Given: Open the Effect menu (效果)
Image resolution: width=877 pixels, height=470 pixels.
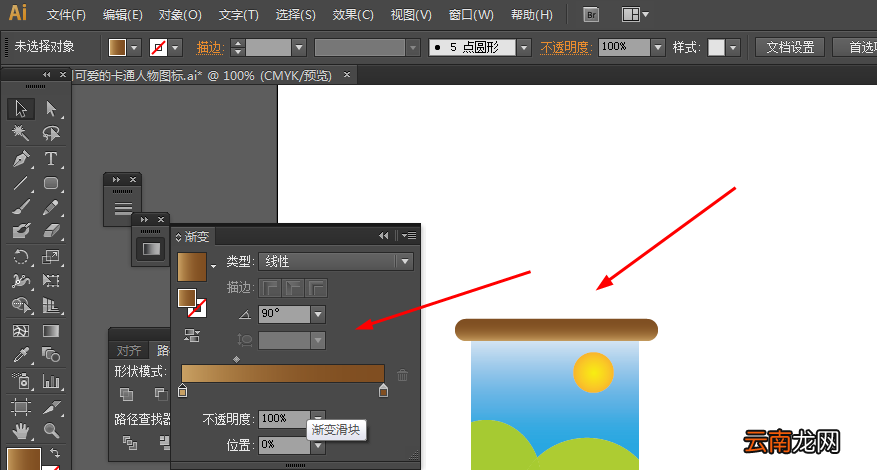Looking at the screenshot, I should click(x=353, y=15).
